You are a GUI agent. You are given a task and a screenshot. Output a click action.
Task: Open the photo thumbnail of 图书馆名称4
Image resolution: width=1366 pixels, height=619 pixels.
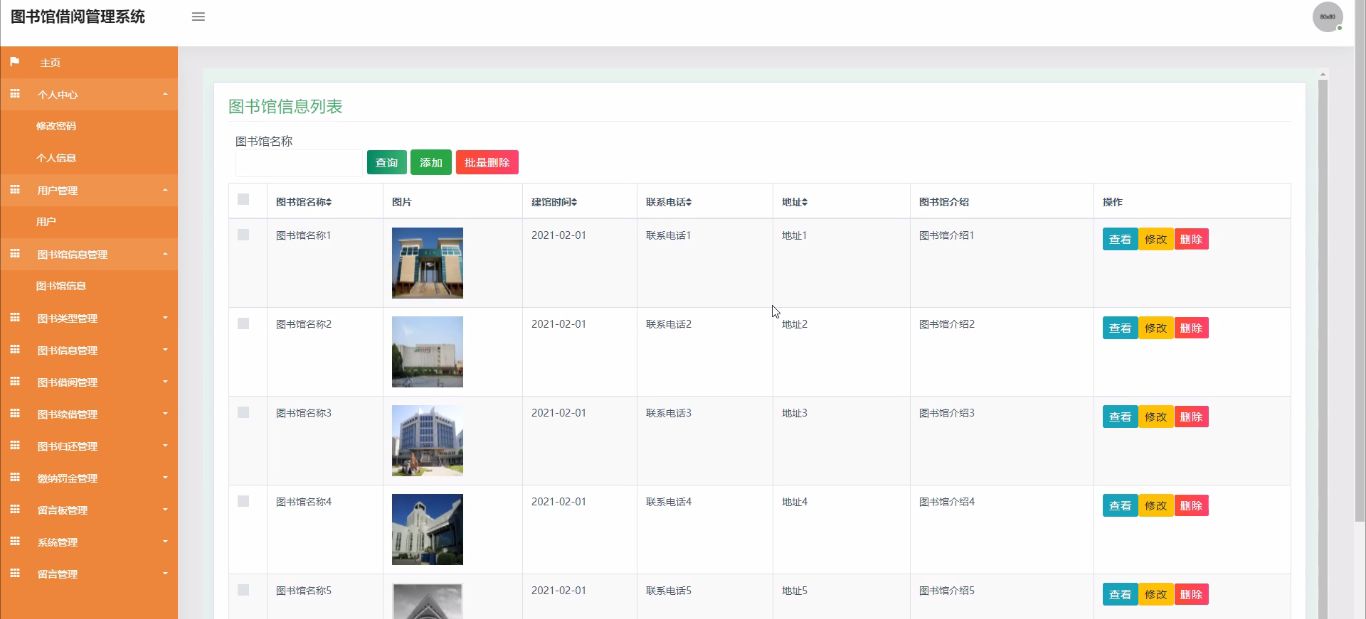click(x=427, y=529)
